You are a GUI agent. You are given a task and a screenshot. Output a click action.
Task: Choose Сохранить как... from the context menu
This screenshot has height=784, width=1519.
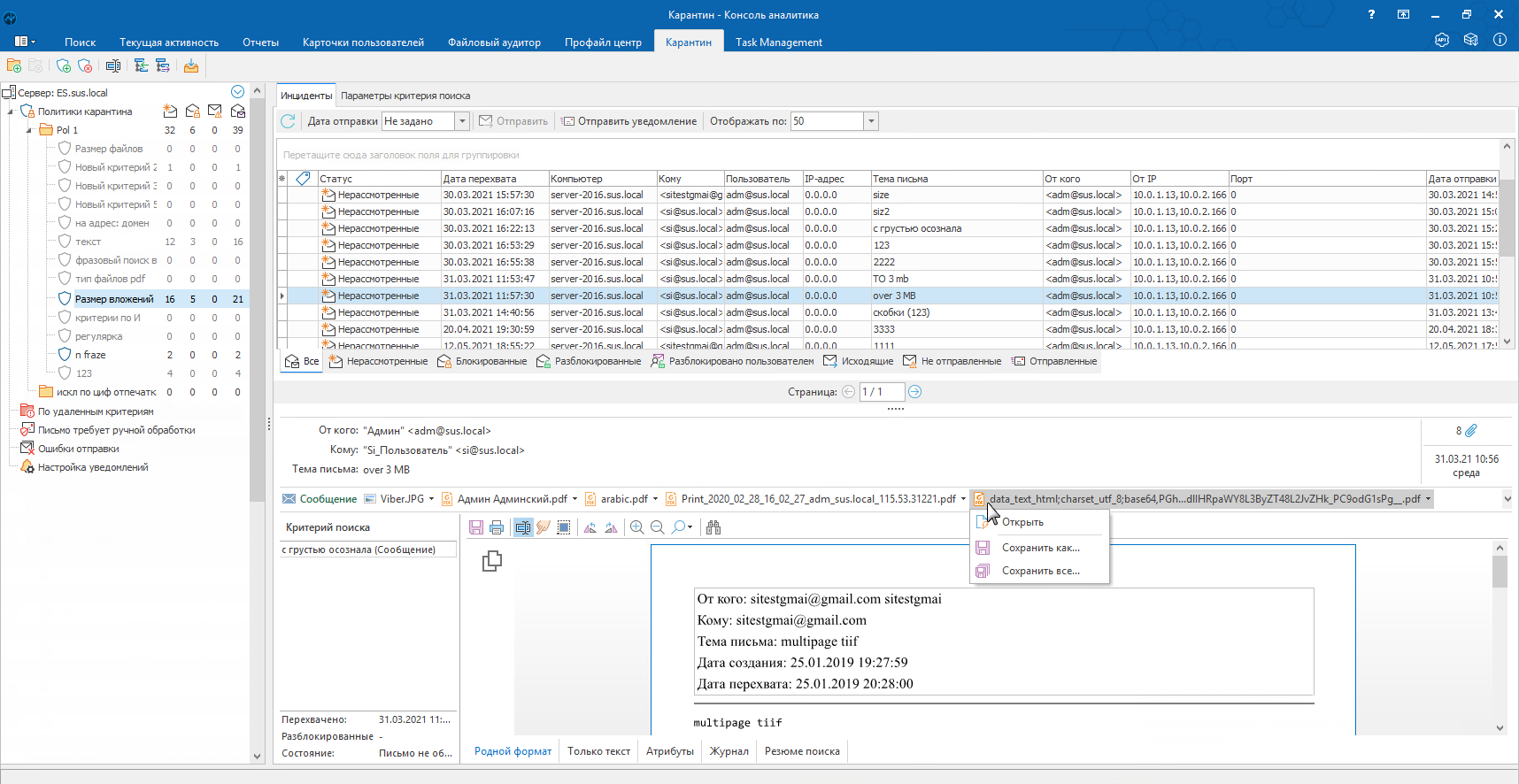(1040, 548)
